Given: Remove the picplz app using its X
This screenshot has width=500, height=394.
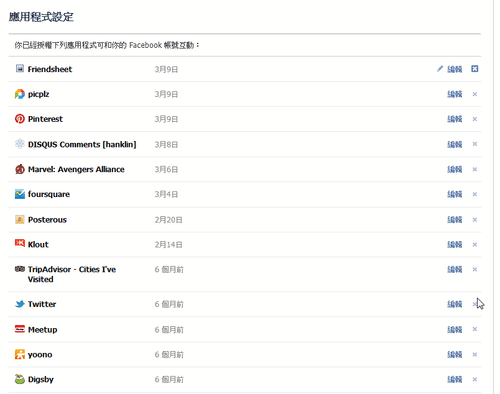Looking at the screenshot, I should coord(475,94).
